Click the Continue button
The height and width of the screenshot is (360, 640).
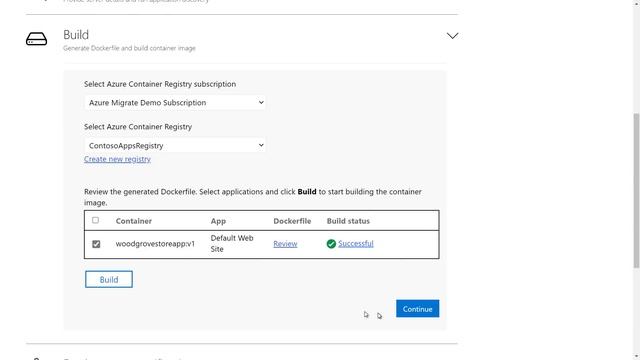tap(418, 309)
